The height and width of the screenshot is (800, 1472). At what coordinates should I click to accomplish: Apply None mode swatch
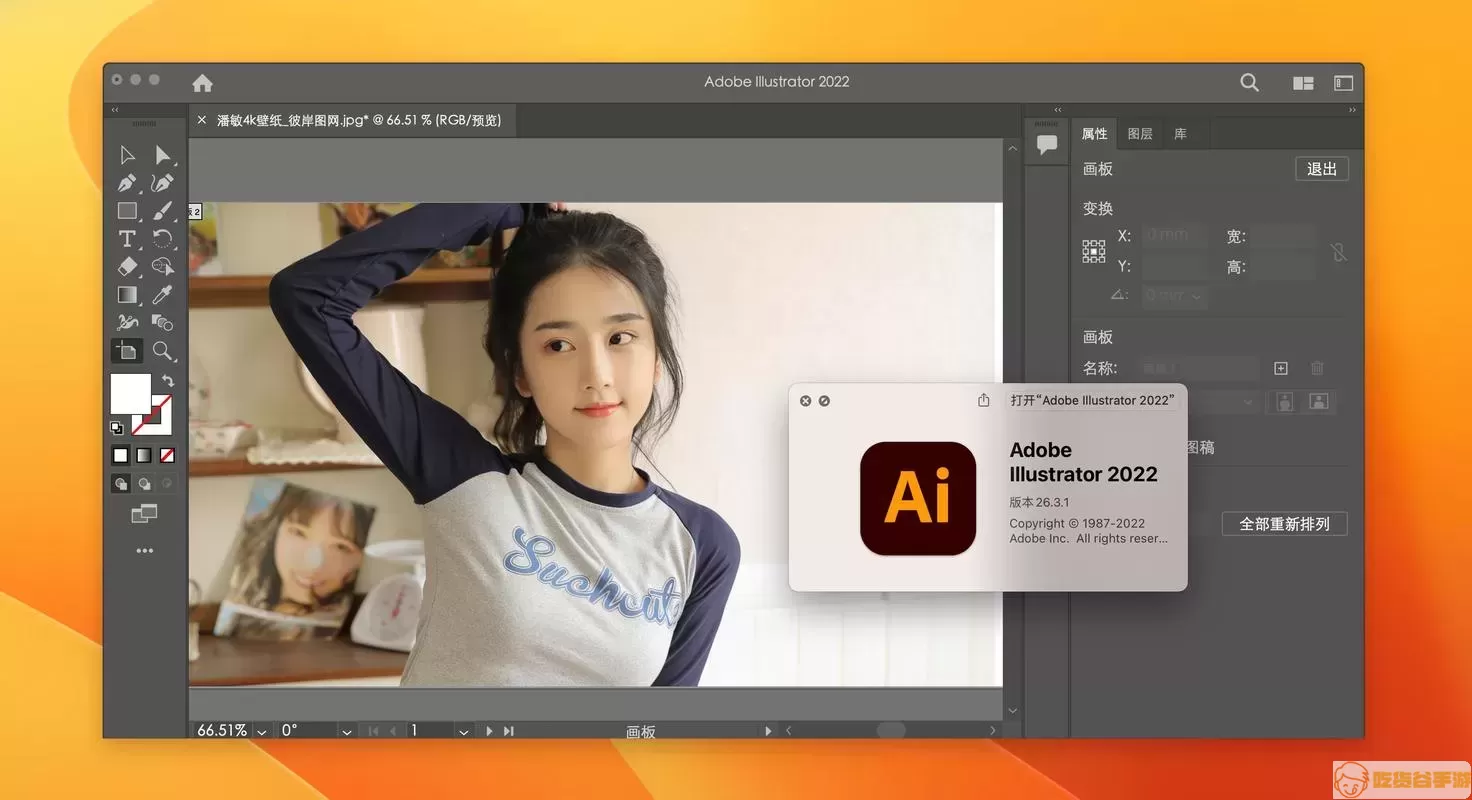click(167, 455)
